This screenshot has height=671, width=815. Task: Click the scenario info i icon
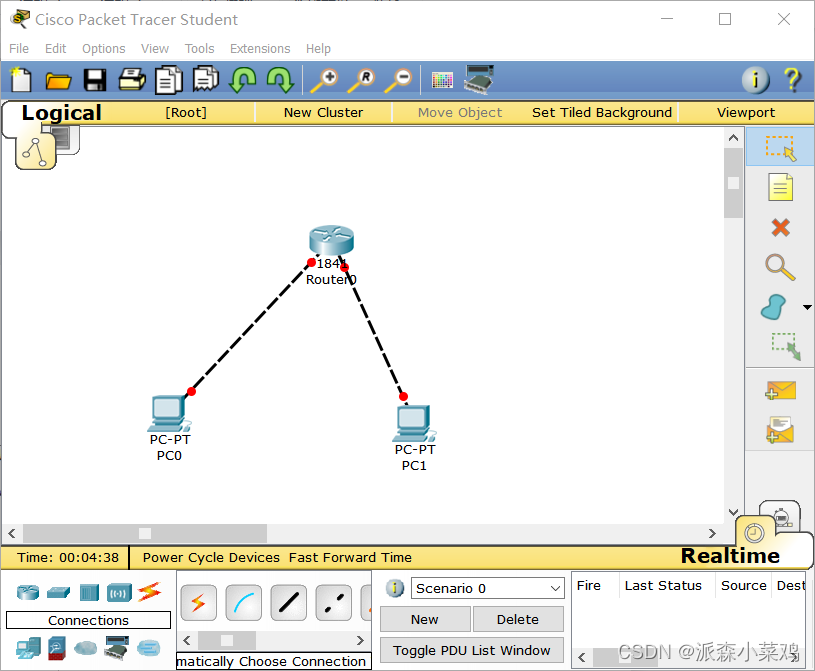click(395, 588)
